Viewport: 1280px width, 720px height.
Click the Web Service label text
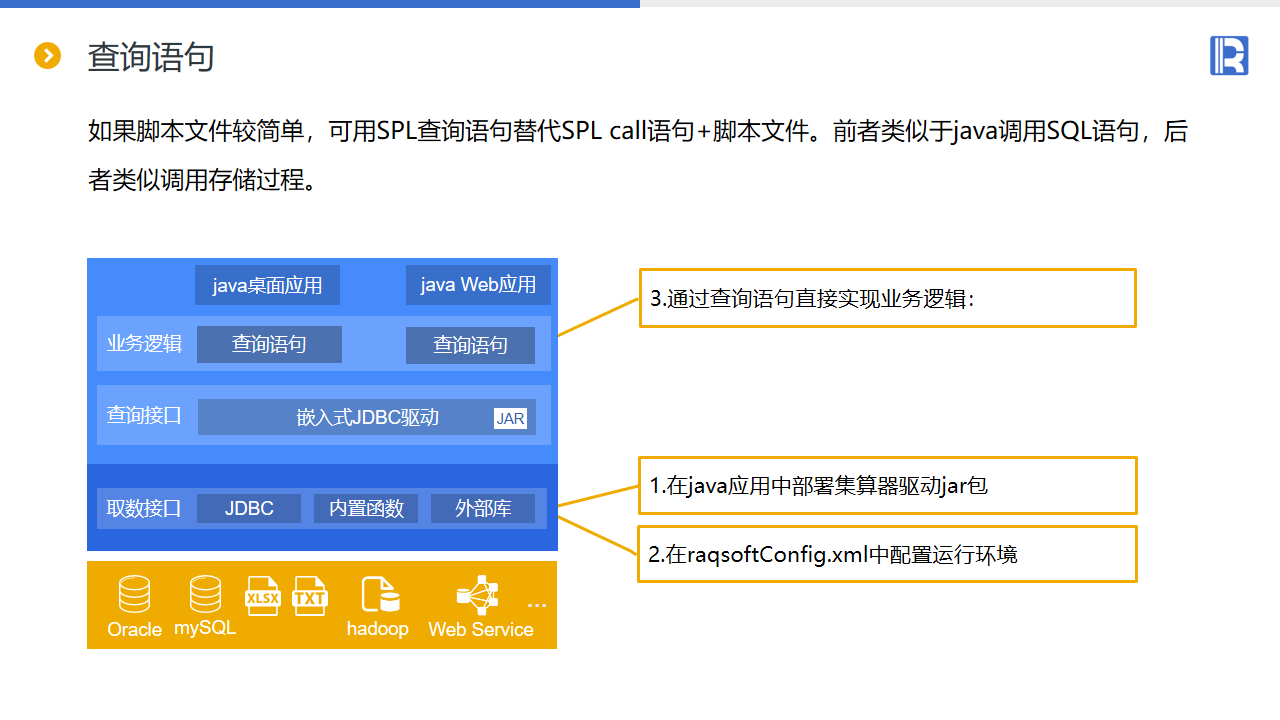tap(481, 629)
